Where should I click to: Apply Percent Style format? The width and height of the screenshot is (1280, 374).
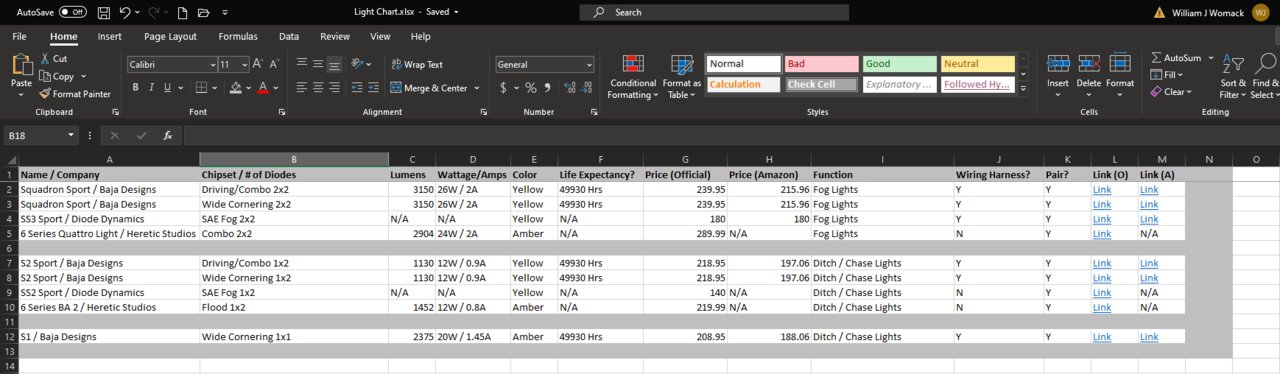click(531, 88)
